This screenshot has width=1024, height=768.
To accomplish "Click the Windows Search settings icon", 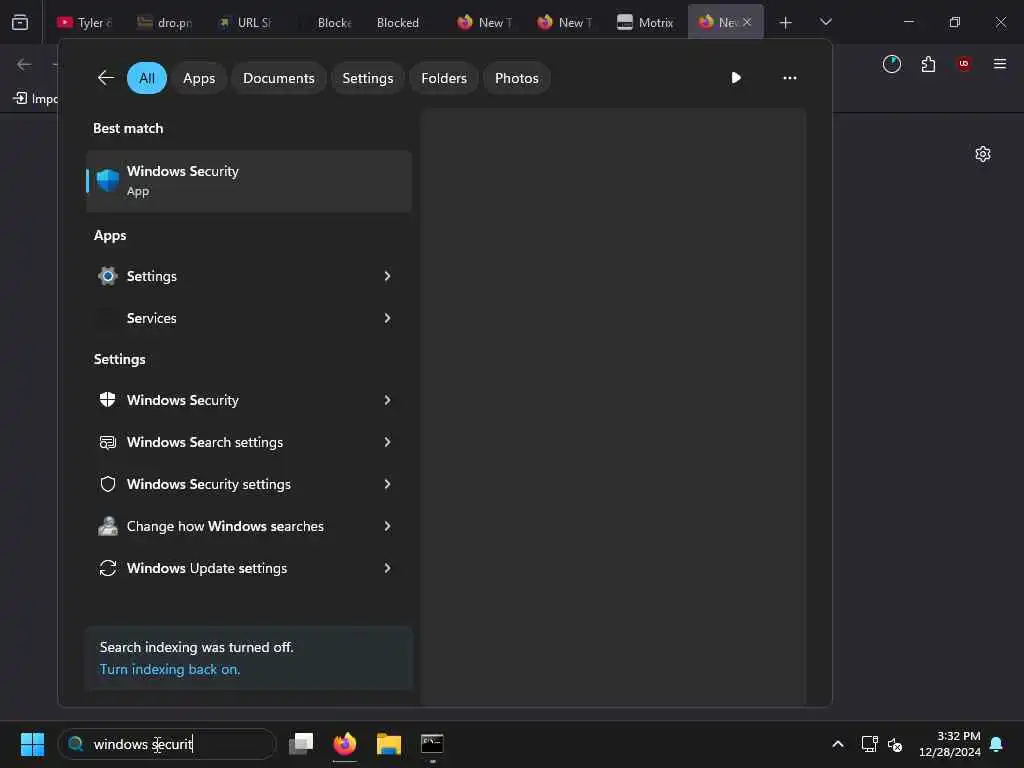I will point(108,442).
